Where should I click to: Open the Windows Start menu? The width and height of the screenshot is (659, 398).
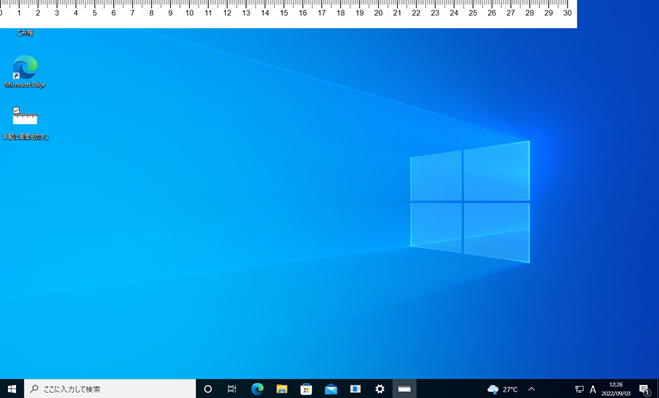(12, 389)
